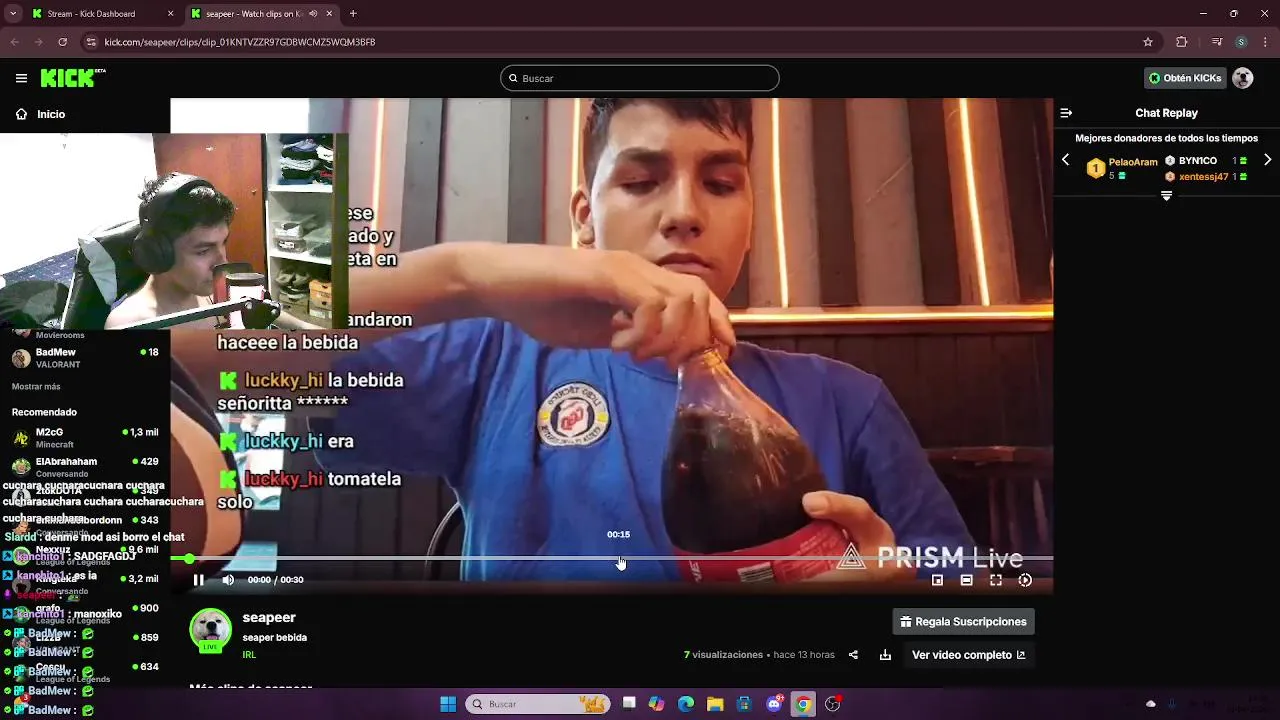Viewport: 1280px width, 720px height.
Task: Toggle theater mode
Action: [x=966, y=580]
